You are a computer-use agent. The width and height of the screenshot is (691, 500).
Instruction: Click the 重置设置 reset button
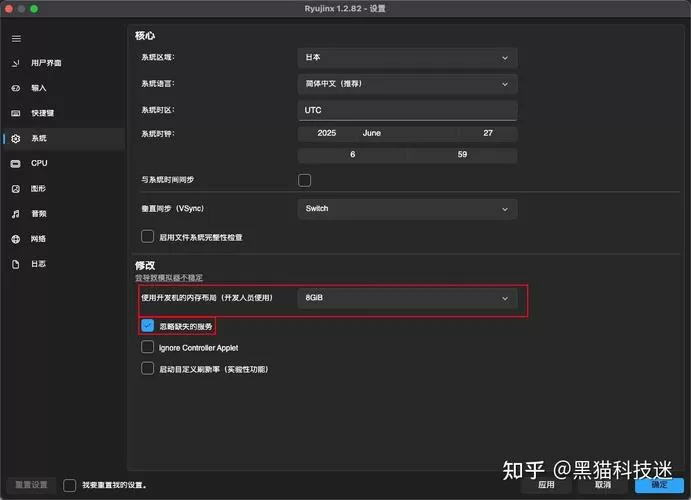31,485
